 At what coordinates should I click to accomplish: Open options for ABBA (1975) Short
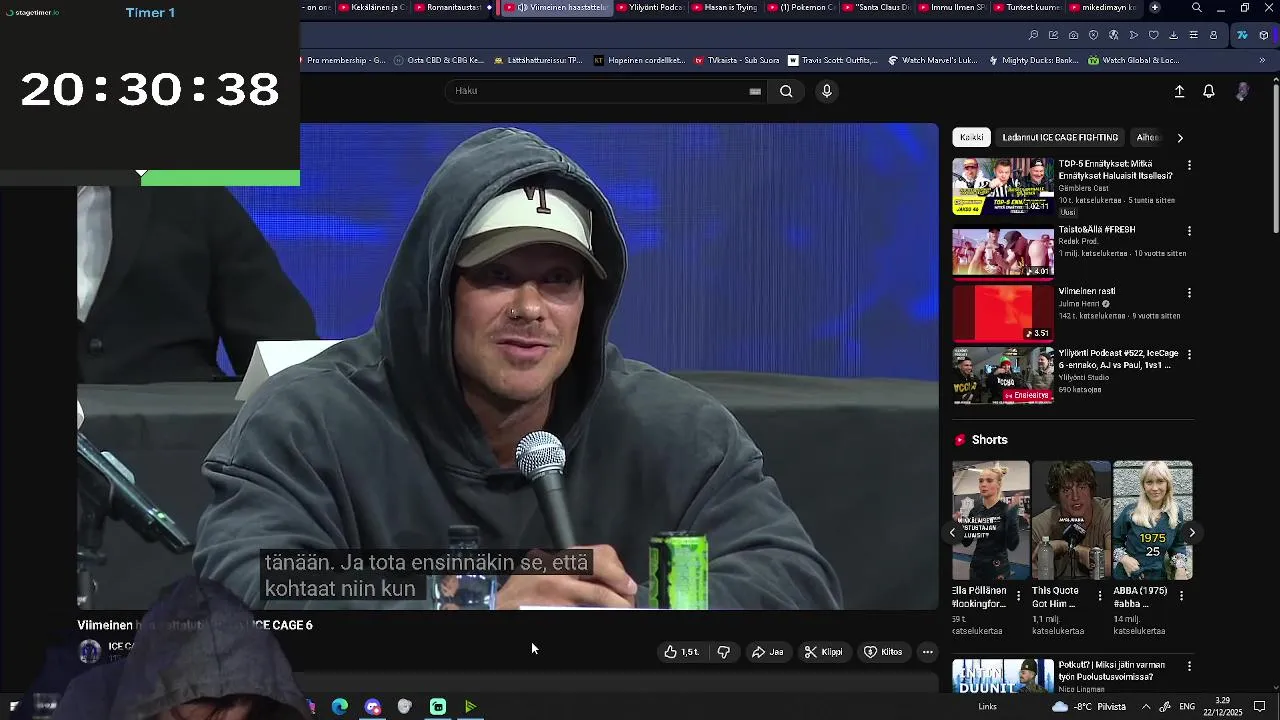1181,596
